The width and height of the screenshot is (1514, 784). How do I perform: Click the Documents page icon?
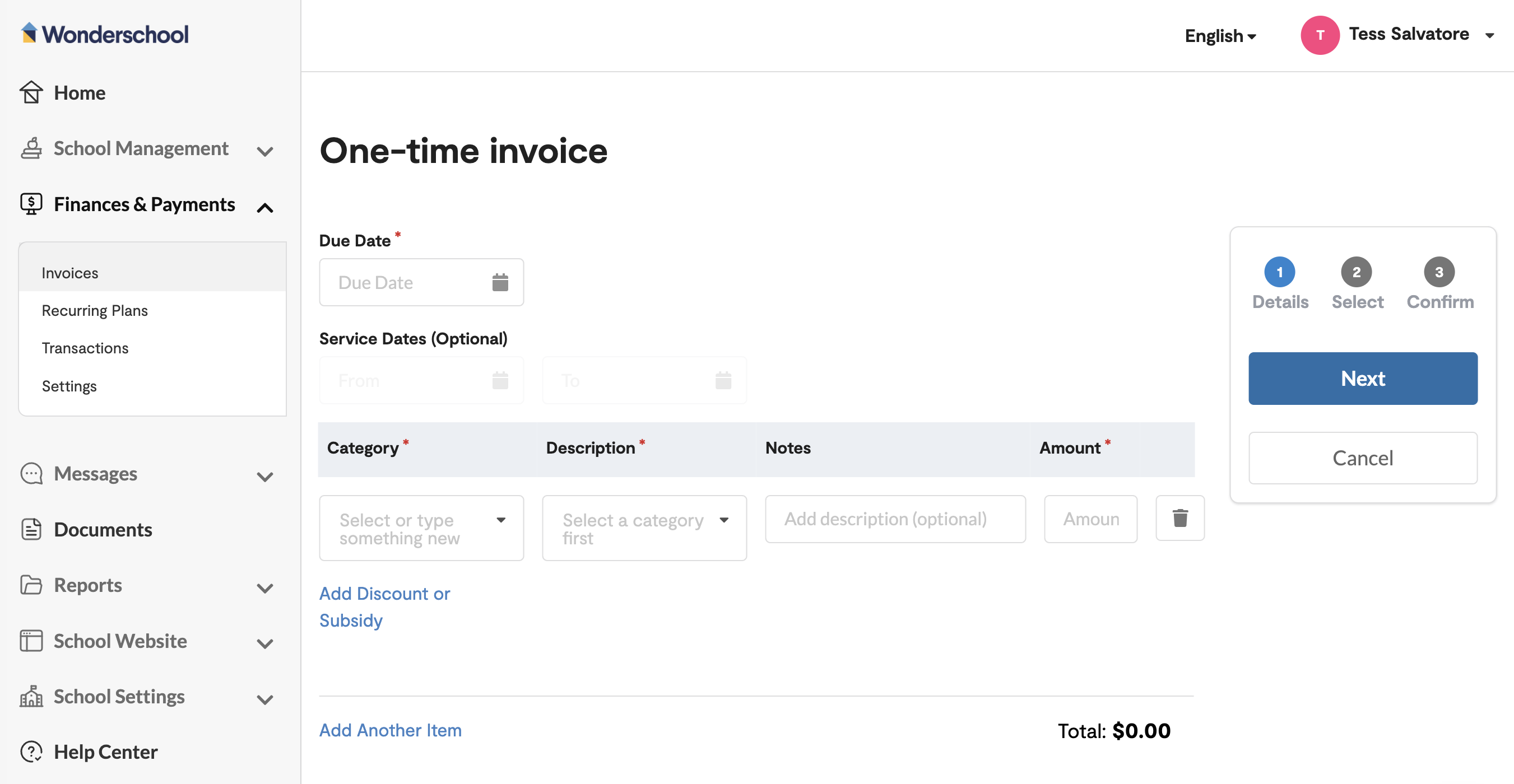(31, 529)
